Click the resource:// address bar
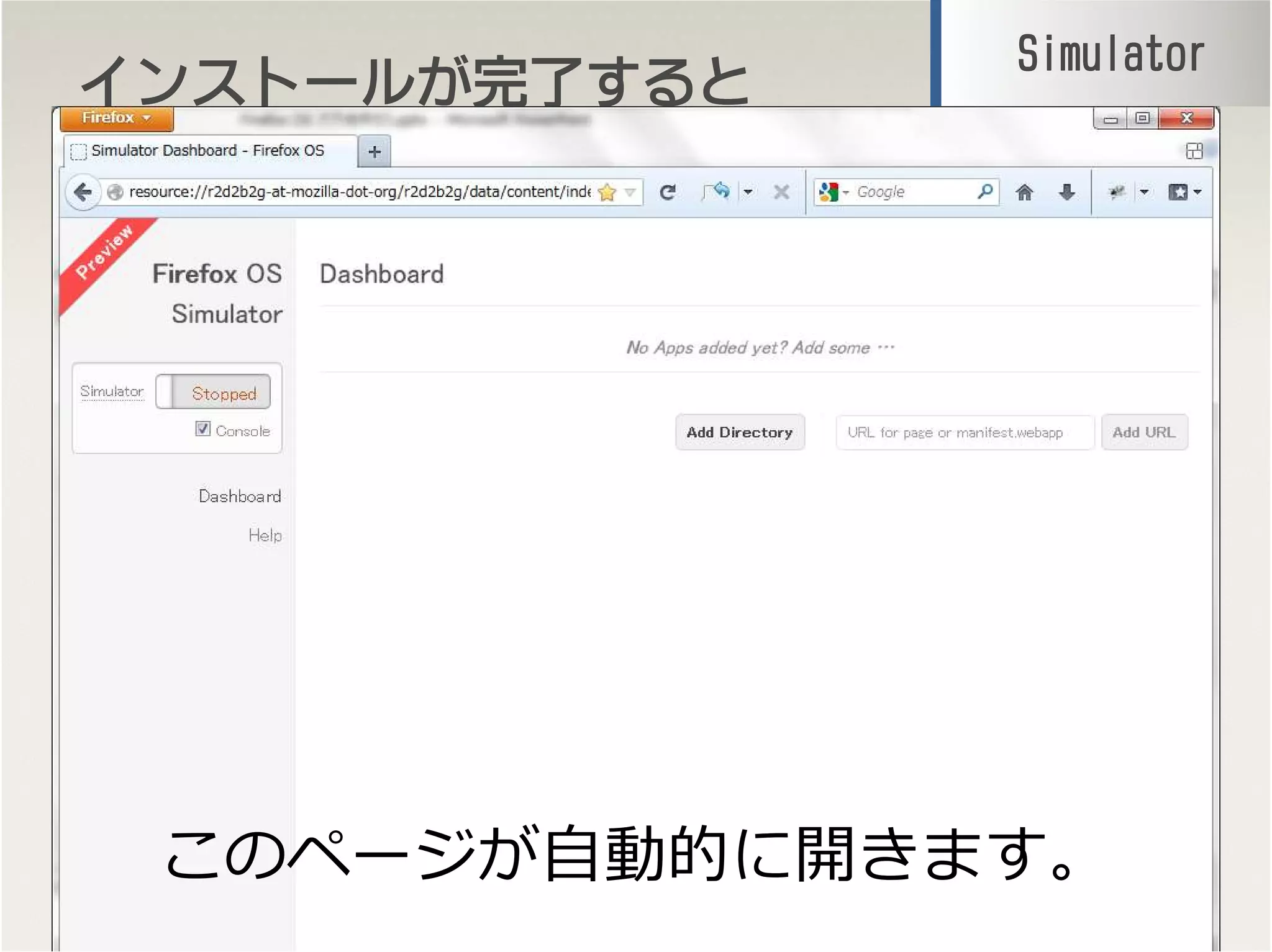This screenshot has height=952, width=1272. [360, 192]
